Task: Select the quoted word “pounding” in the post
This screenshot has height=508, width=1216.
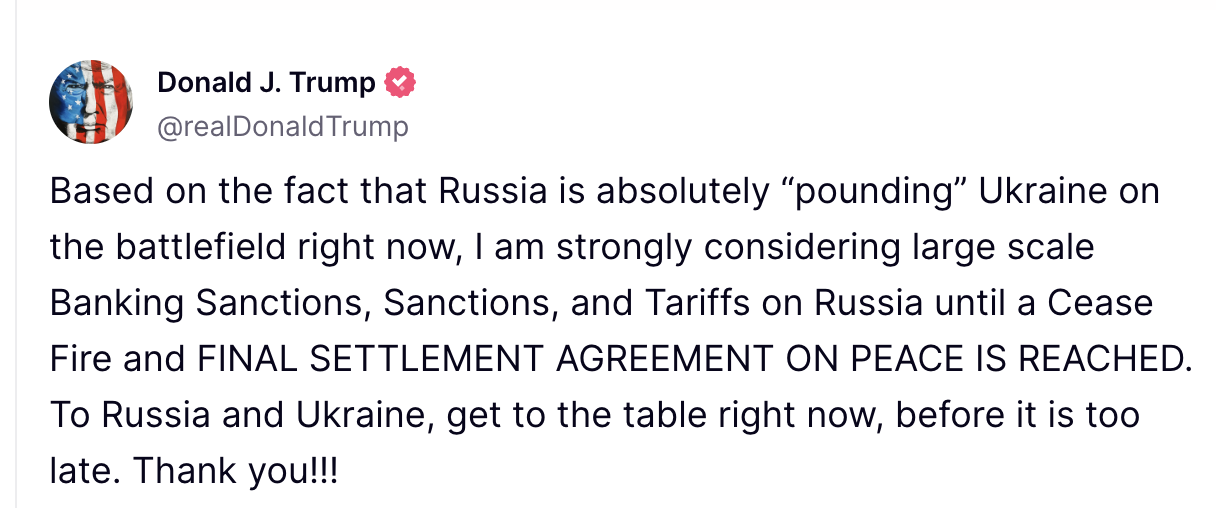Action: tap(879, 191)
